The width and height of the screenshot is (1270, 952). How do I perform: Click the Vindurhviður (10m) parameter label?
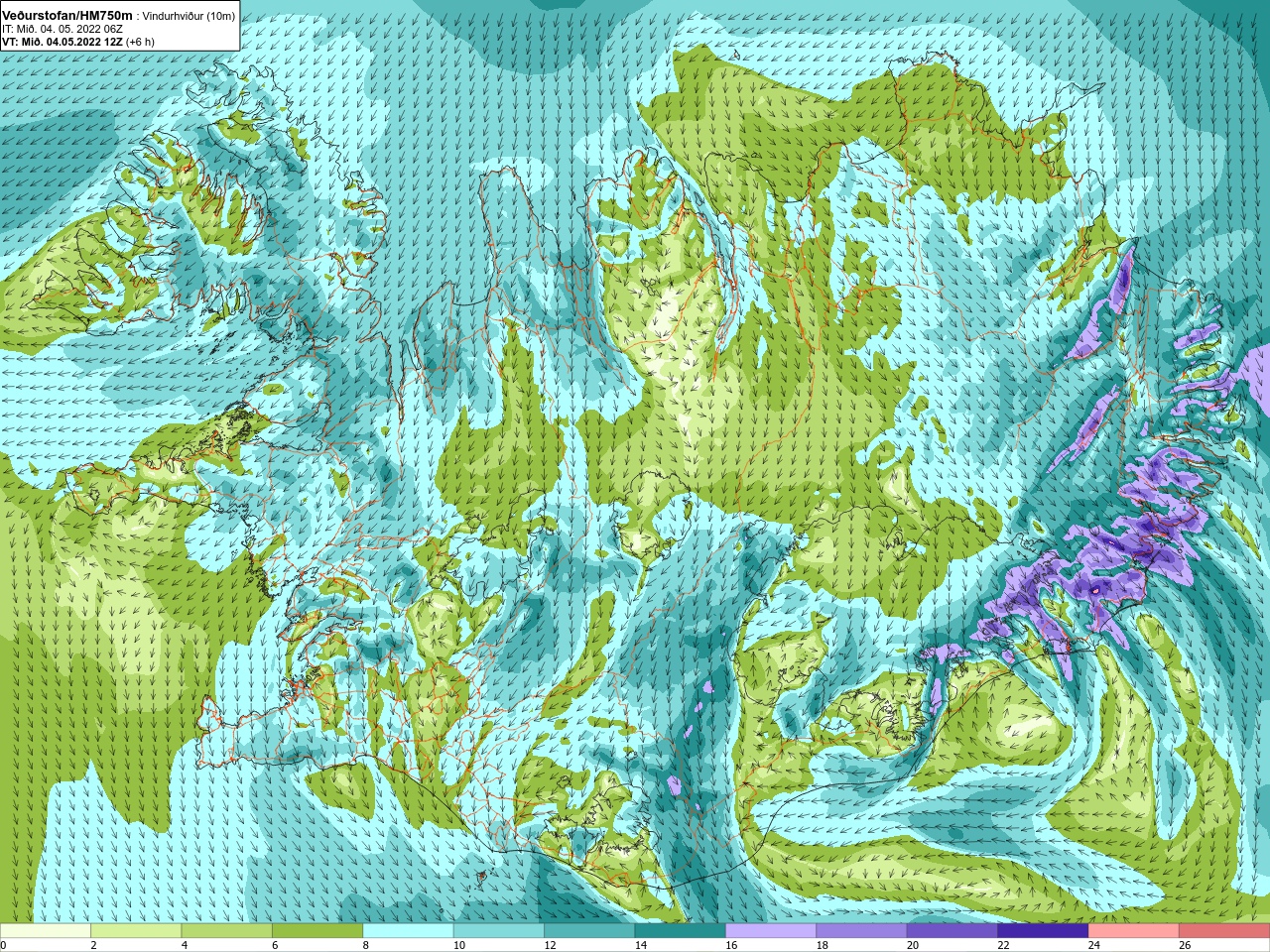(x=189, y=16)
